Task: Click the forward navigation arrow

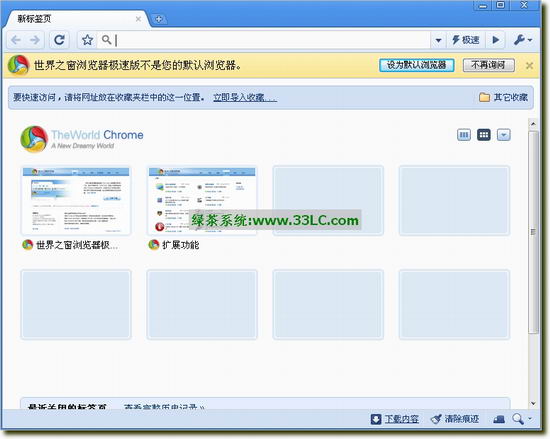Action: (x=35, y=40)
